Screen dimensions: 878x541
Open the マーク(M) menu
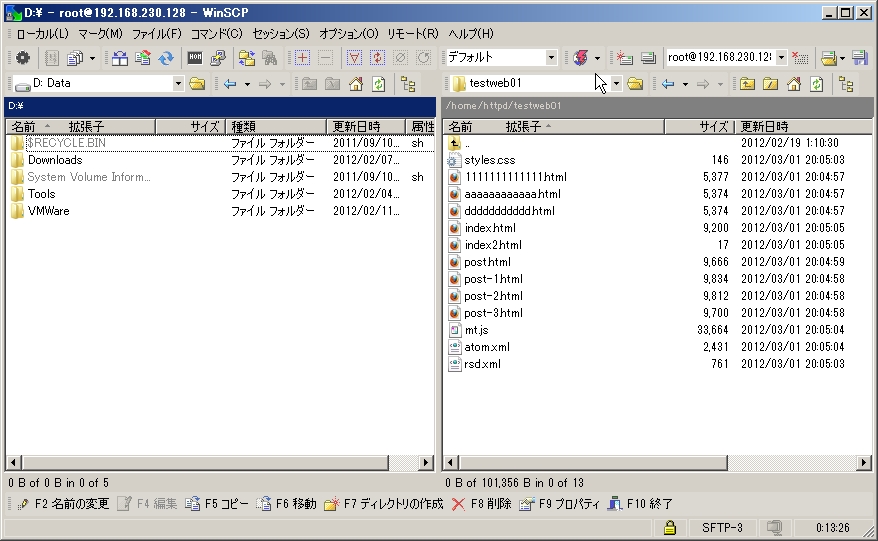100,34
